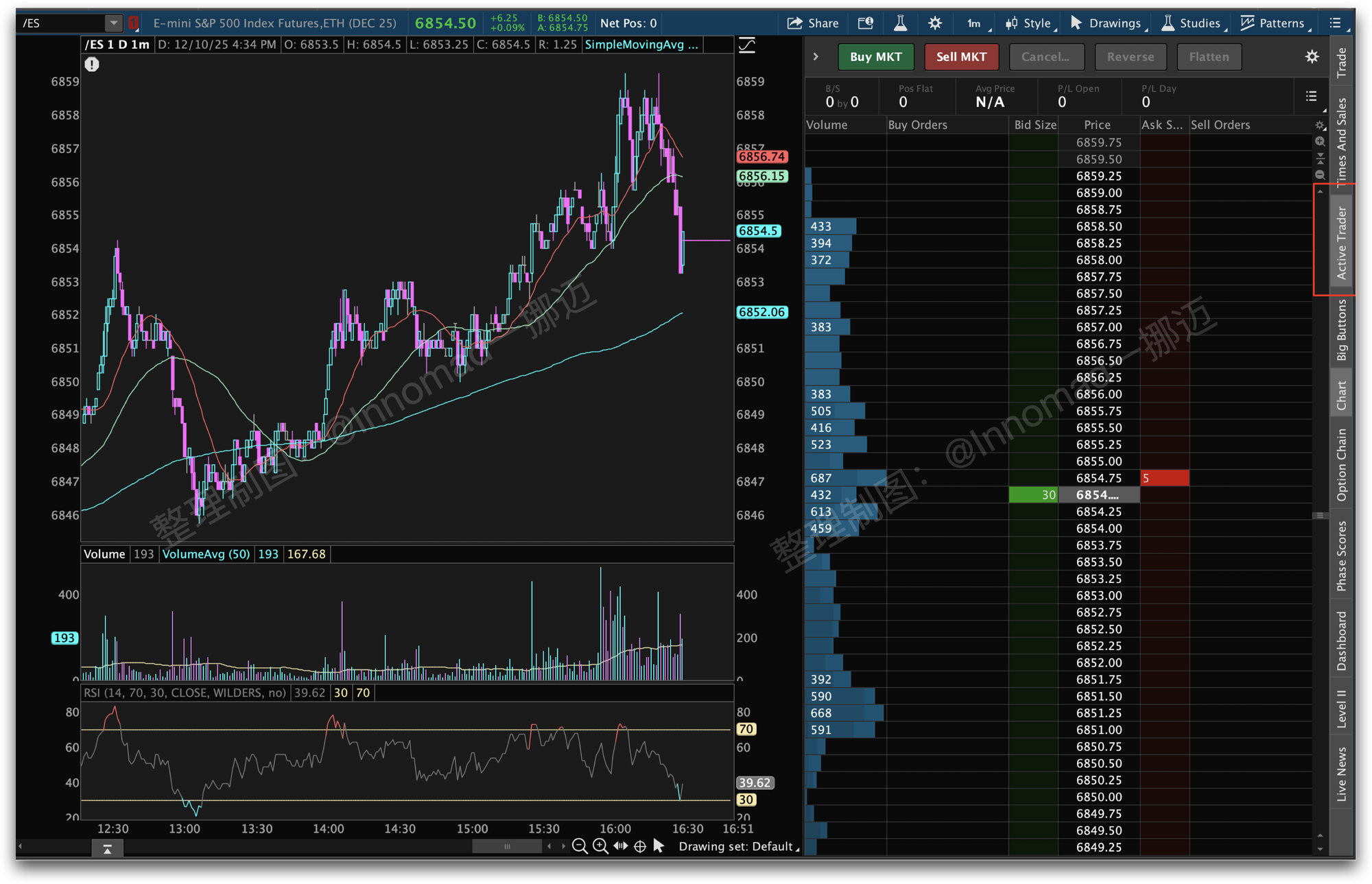Image resolution: width=1372 pixels, height=884 pixels.
Task: Open the symbol /ES dropdown arrow
Action: [x=114, y=23]
